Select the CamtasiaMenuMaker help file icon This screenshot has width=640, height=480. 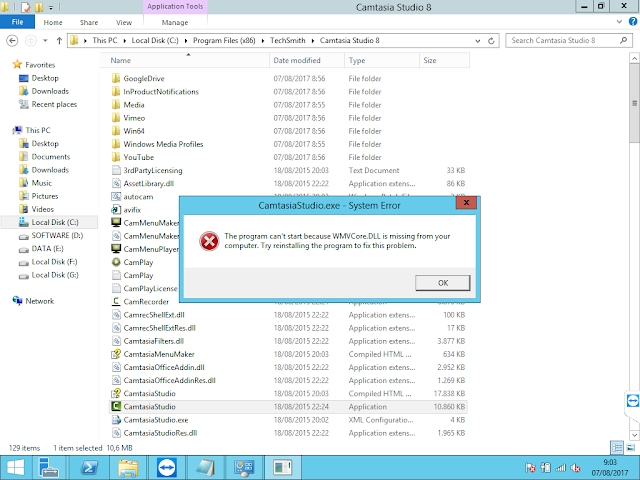pyautogui.click(x=116, y=354)
